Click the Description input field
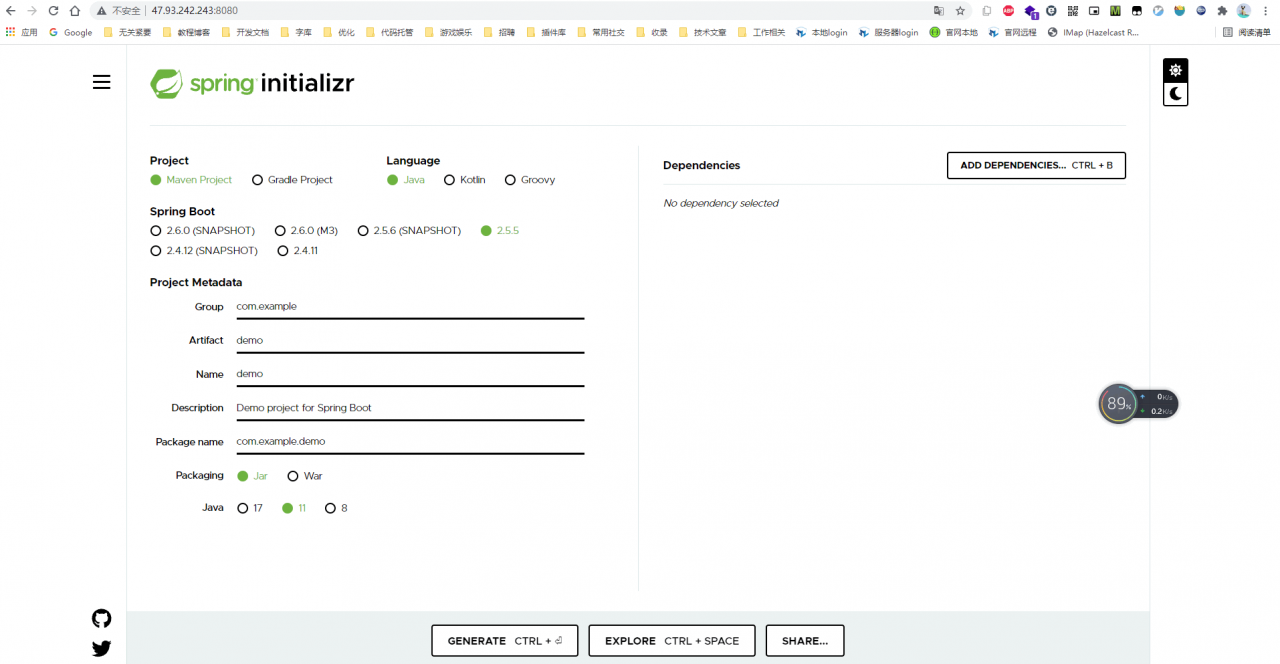Screen dimensions: 1280x664 [410, 408]
